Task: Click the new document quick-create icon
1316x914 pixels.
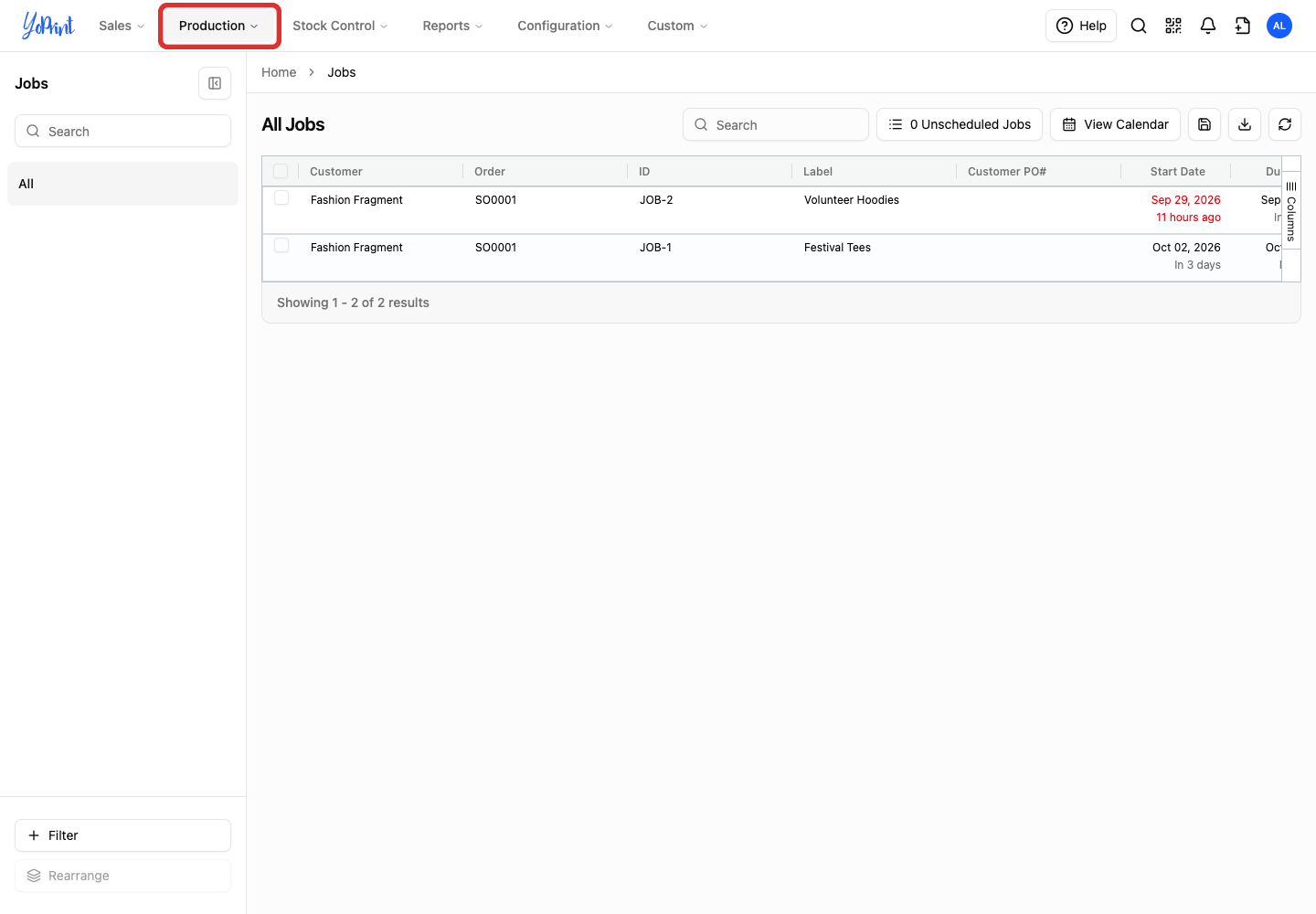Action: point(1243,26)
